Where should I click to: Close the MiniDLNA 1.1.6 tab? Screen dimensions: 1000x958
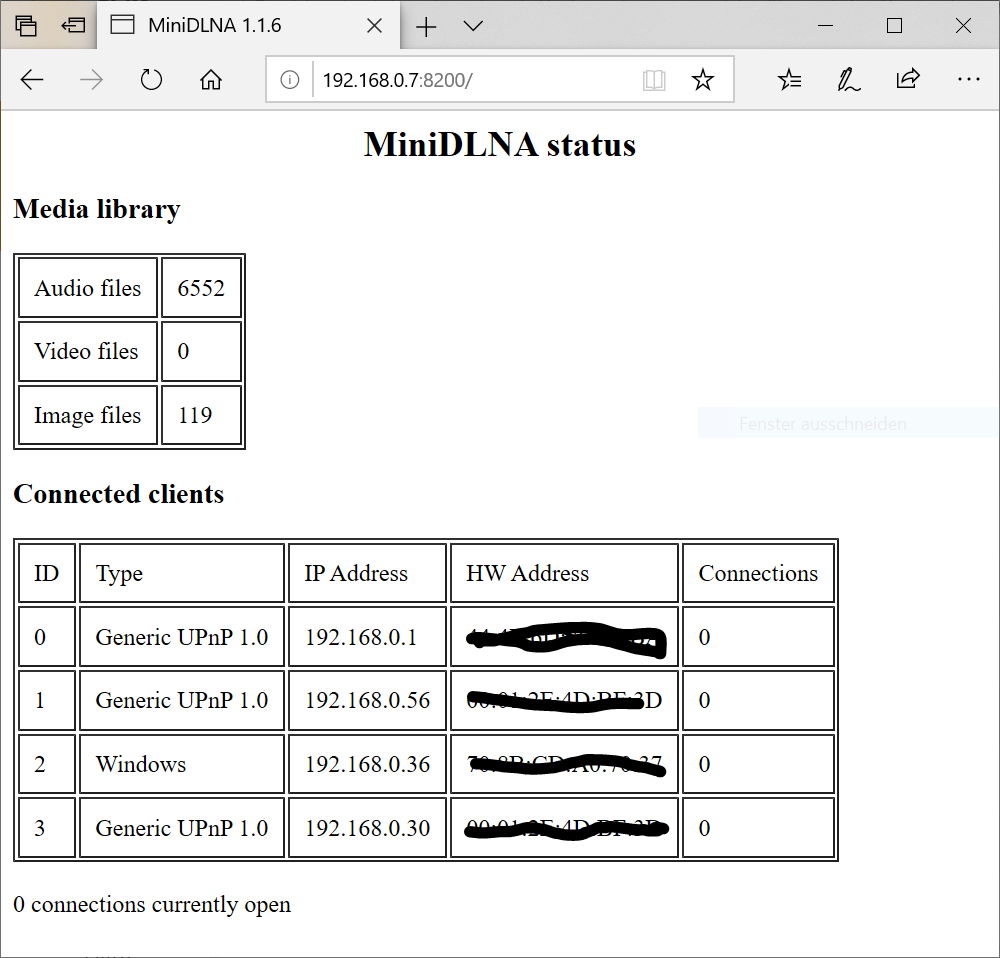pos(375,26)
